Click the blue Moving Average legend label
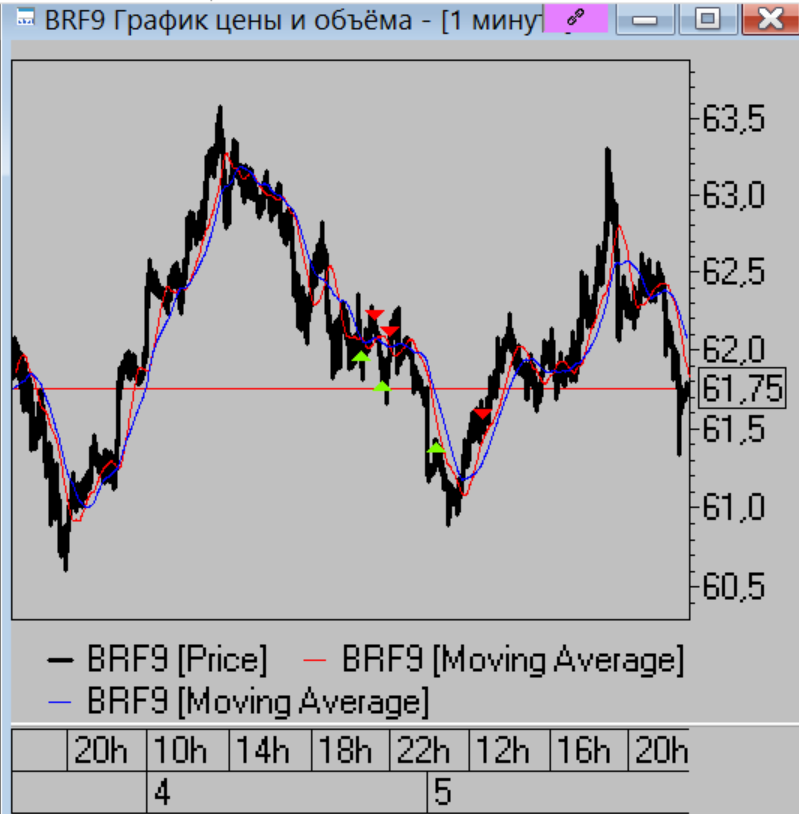Viewport: 799px width, 814px height. tap(258, 702)
